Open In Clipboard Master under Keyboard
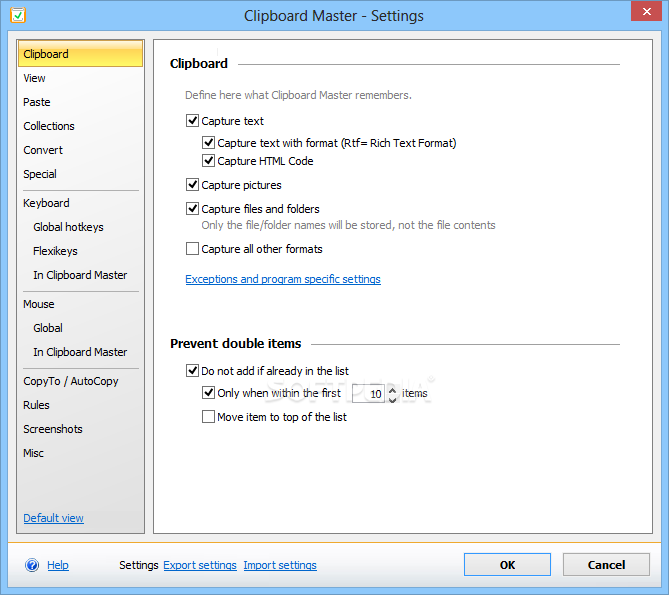 tap(80, 275)
